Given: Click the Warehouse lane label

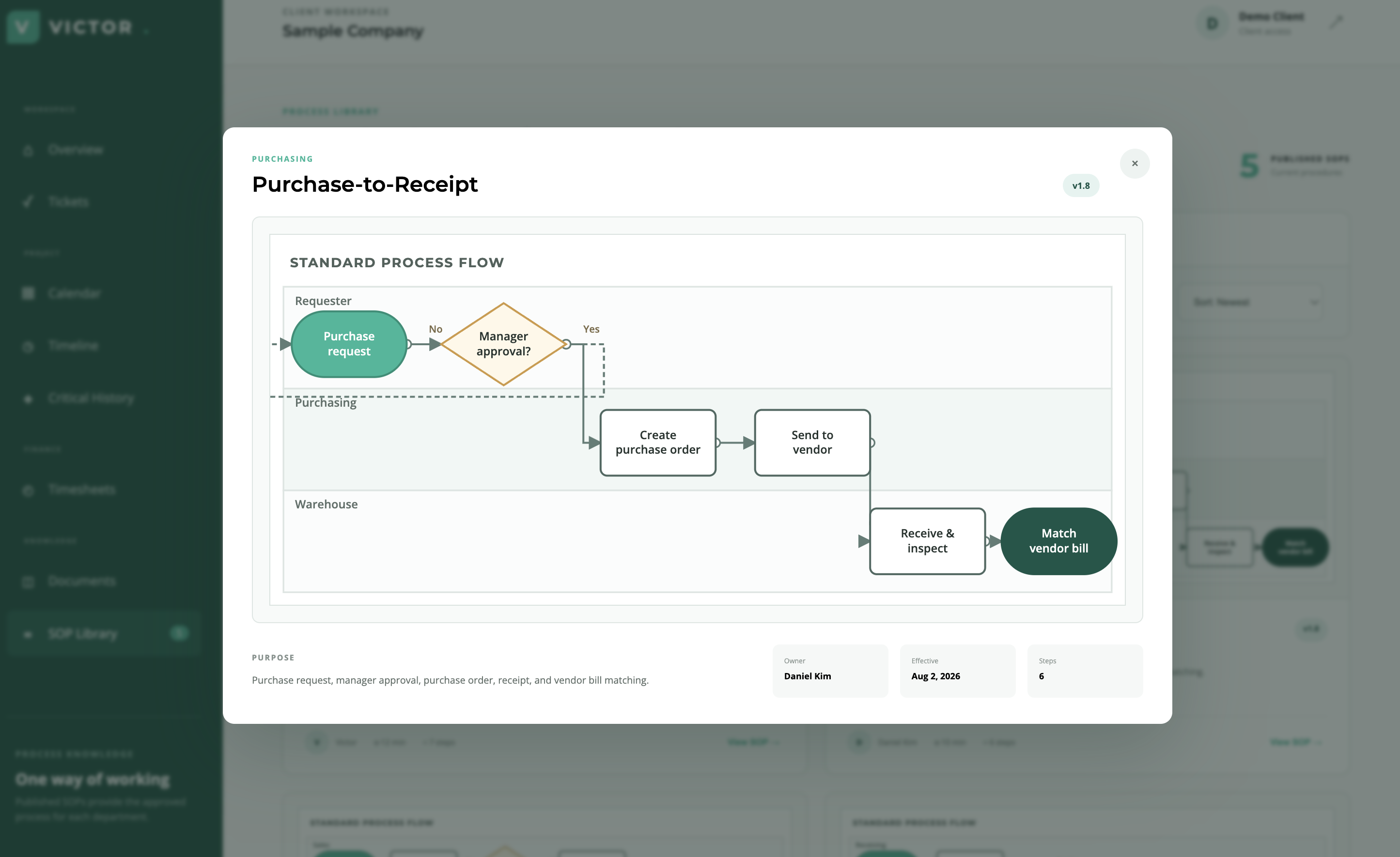Looking at the screenshot, I should [326, 505].
